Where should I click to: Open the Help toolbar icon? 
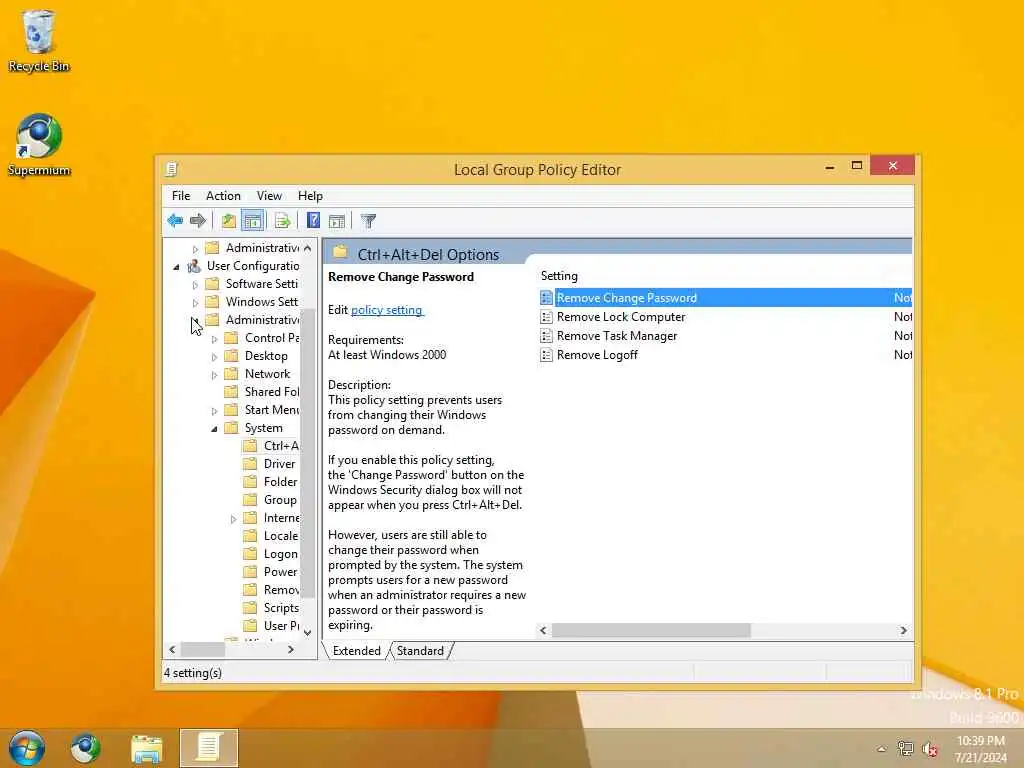point(313,221)
